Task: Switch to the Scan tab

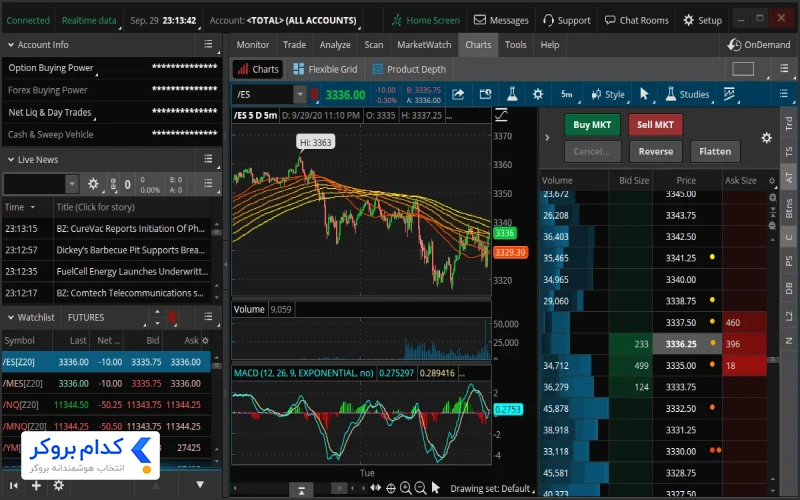Action: coord(373,45)
